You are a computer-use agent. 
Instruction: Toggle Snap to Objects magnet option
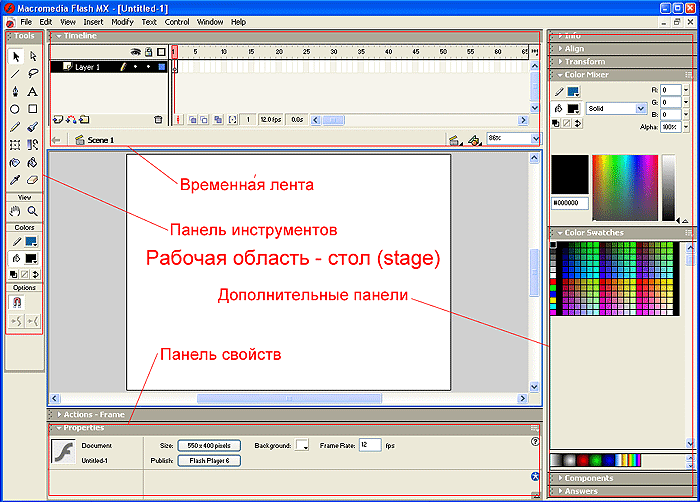17,302
